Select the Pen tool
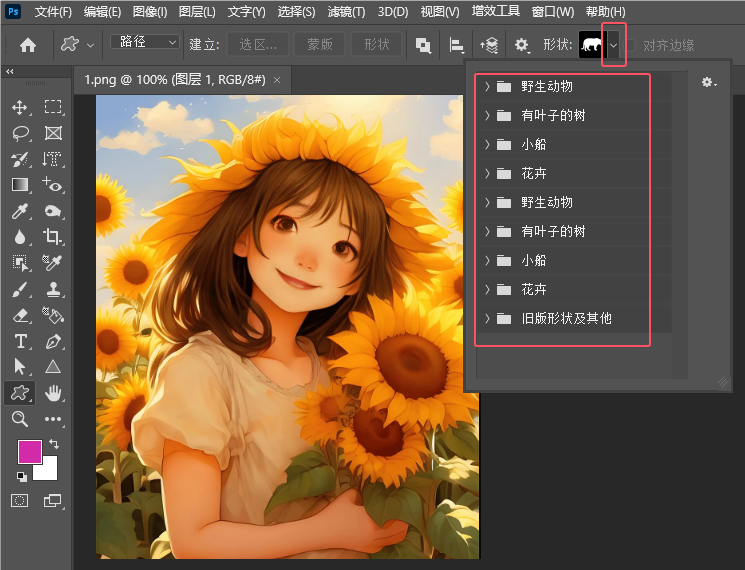Screen dimensions: 745x570 click(x=53, y=341)
